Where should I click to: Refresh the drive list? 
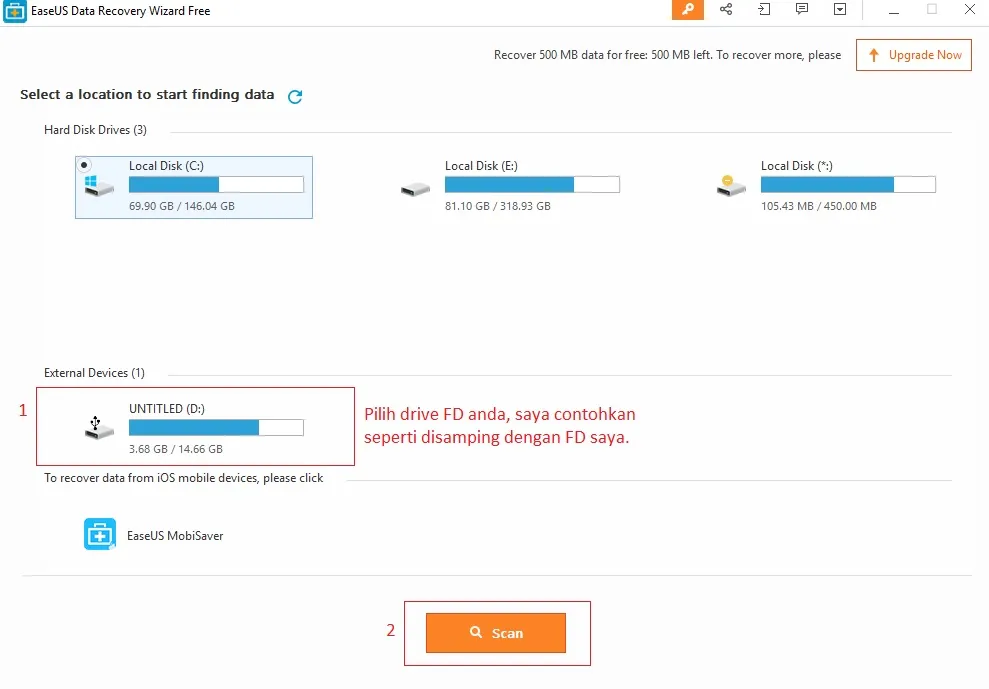[294, 95]
